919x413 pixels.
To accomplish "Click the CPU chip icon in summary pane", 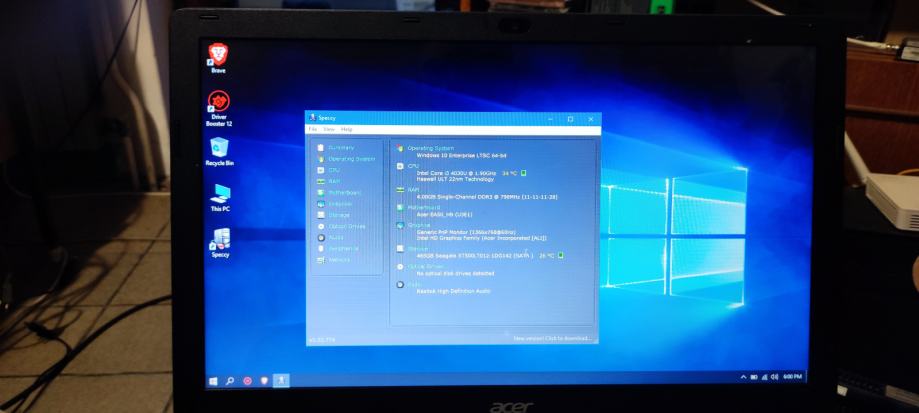I will pyautogui.click(x=400, y=166).
